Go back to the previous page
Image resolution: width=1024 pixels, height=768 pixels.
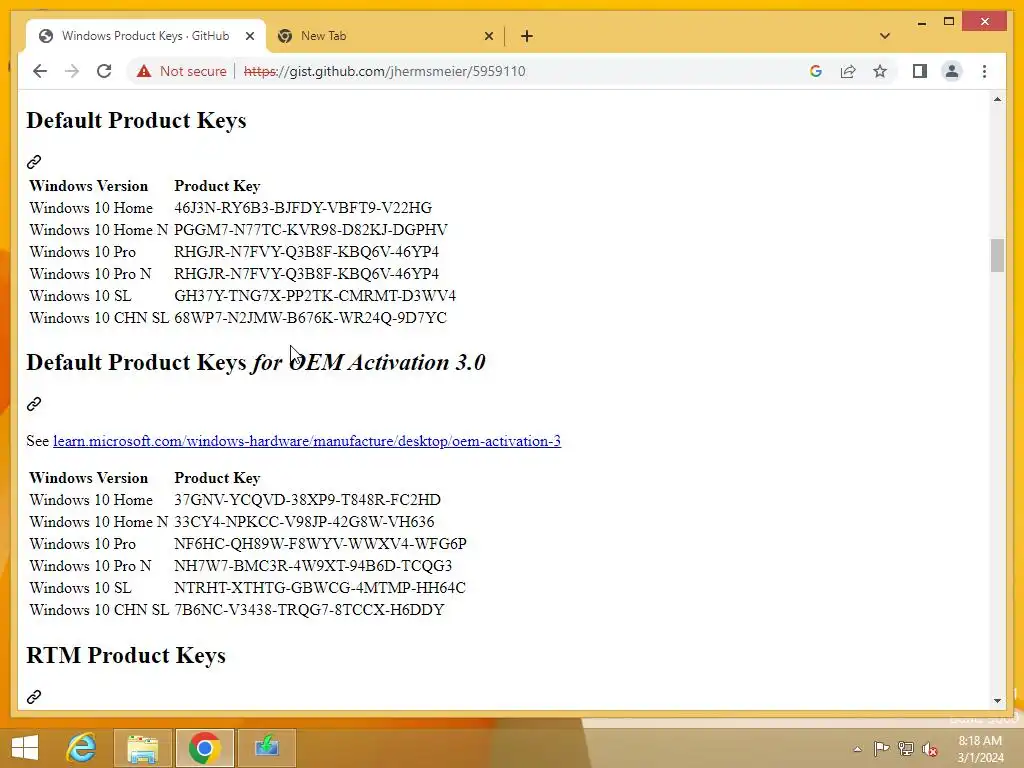pos(40,71)
